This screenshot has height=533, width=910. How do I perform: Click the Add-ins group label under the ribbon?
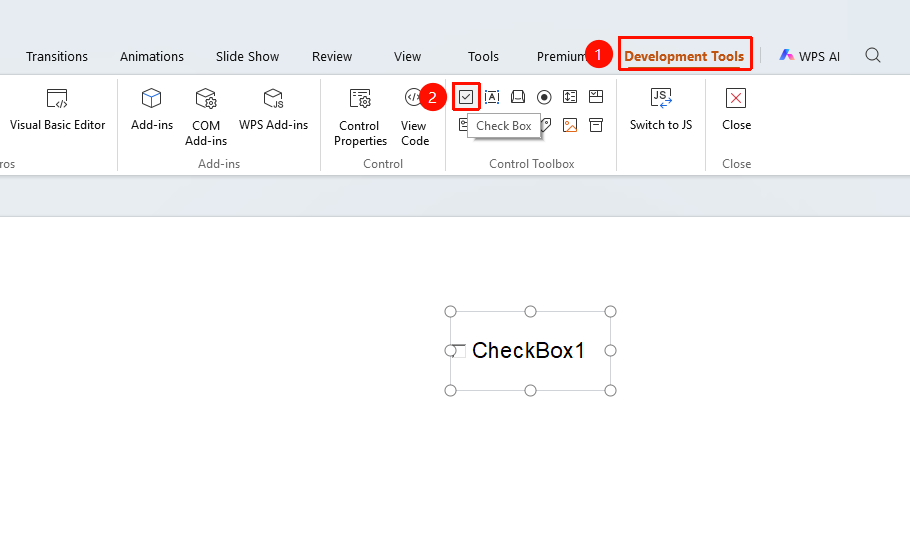219,164
